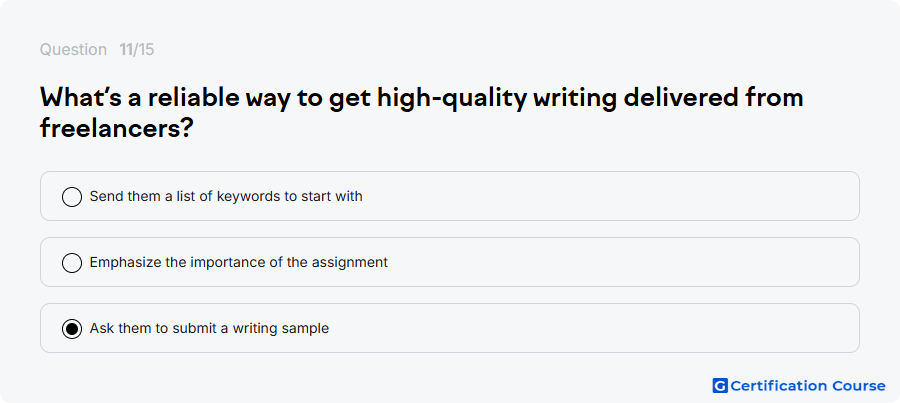This screenshot has width=900, height=403.
Task: Select the radio button for keywords list option
Action: pos(72,196)
